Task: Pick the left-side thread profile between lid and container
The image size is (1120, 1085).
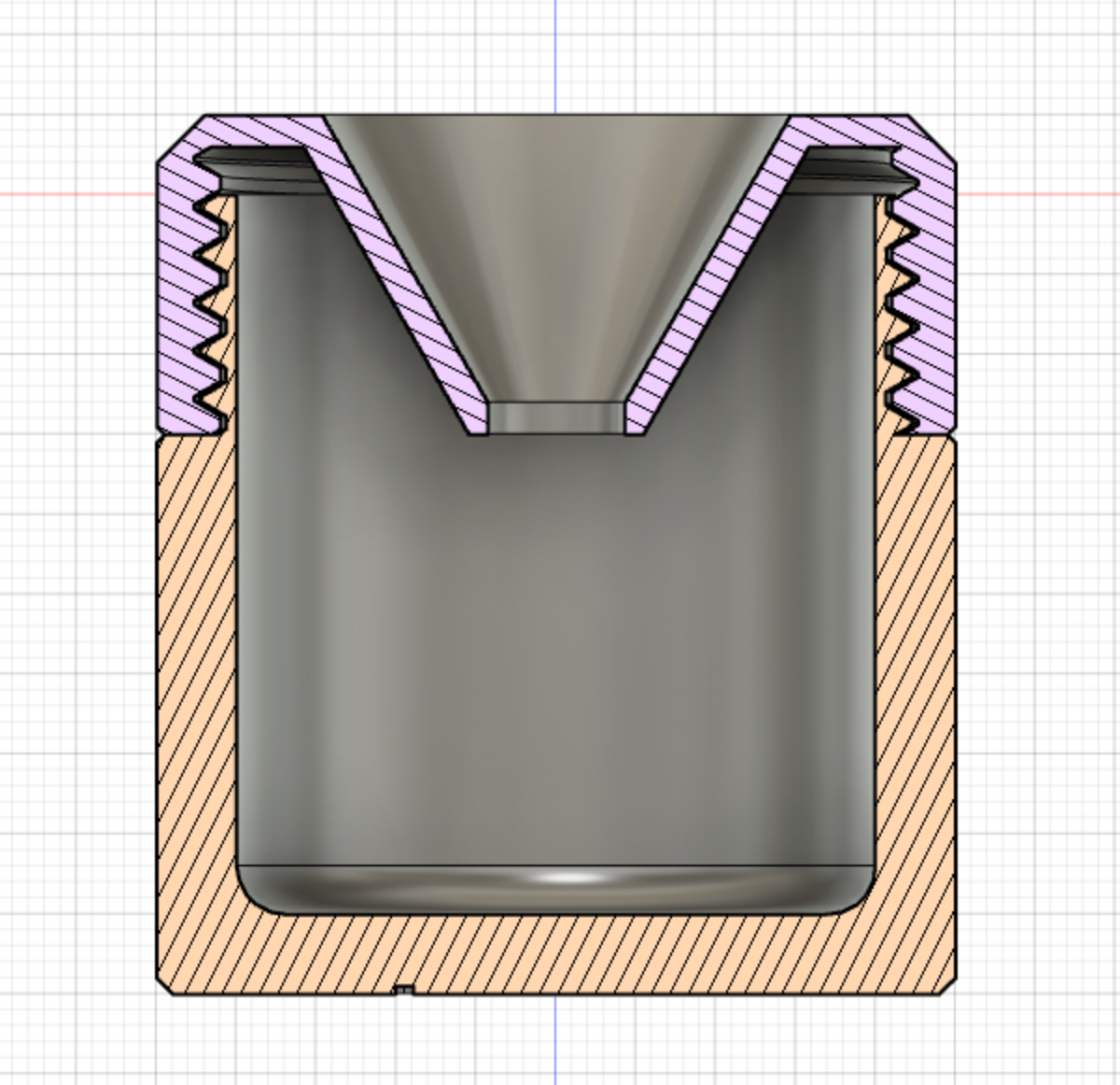Action: (x=214, y=313)
